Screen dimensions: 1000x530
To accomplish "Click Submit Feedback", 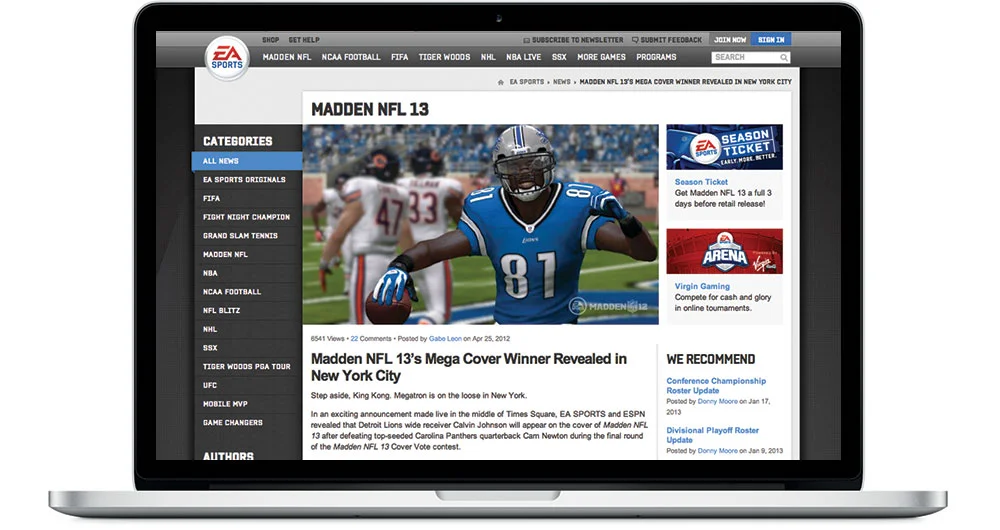I will [671, 40].
